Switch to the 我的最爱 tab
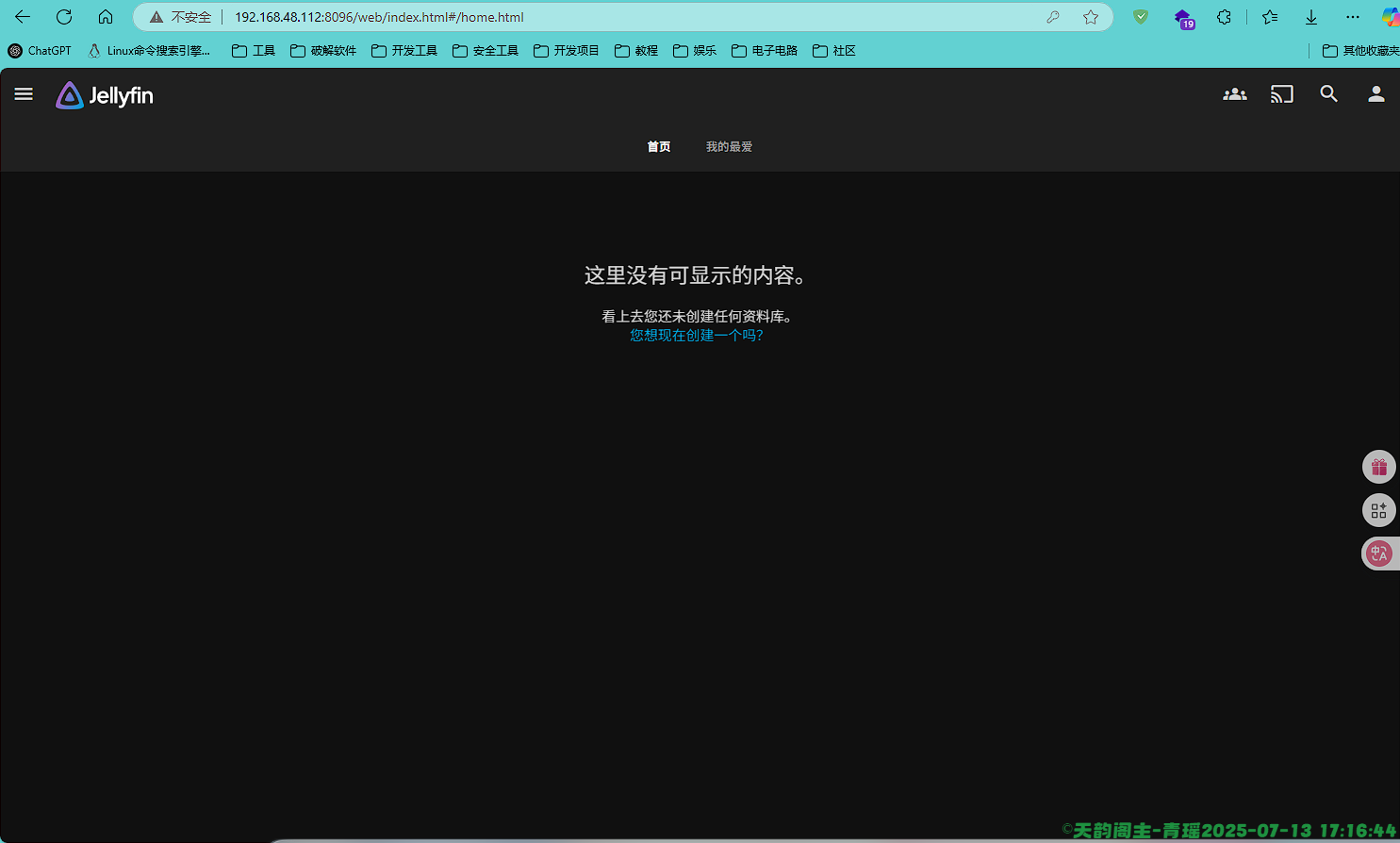 coord(728,146)
